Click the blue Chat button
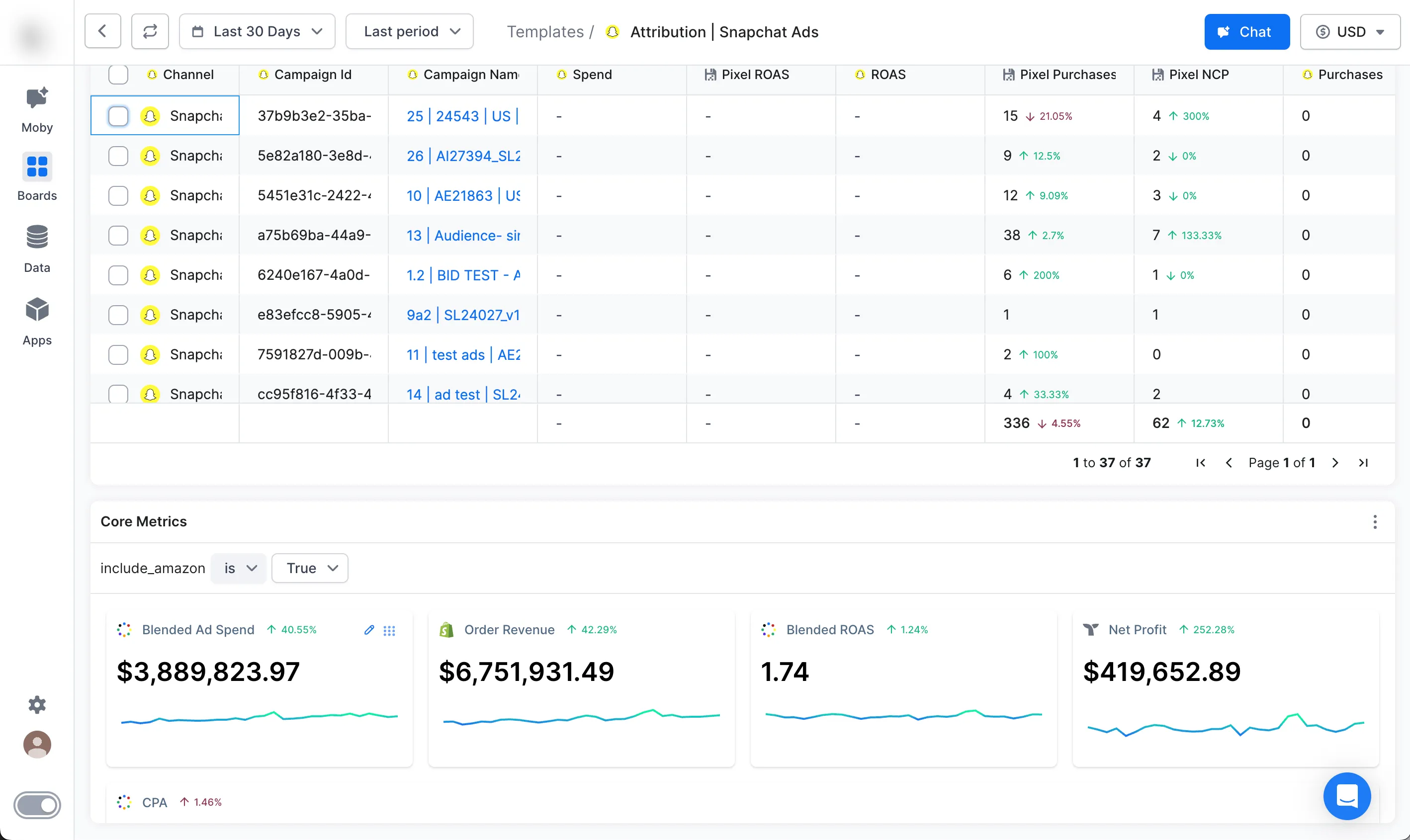This screenshot has width=1410, height=840. [1246, 32]
